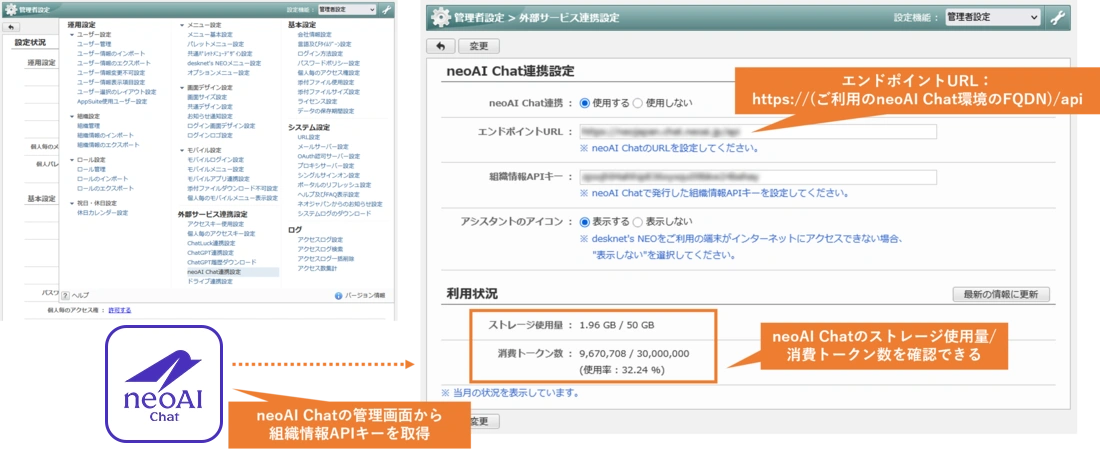Click the back arrow button beside the top 変更 button

point(440,47)
